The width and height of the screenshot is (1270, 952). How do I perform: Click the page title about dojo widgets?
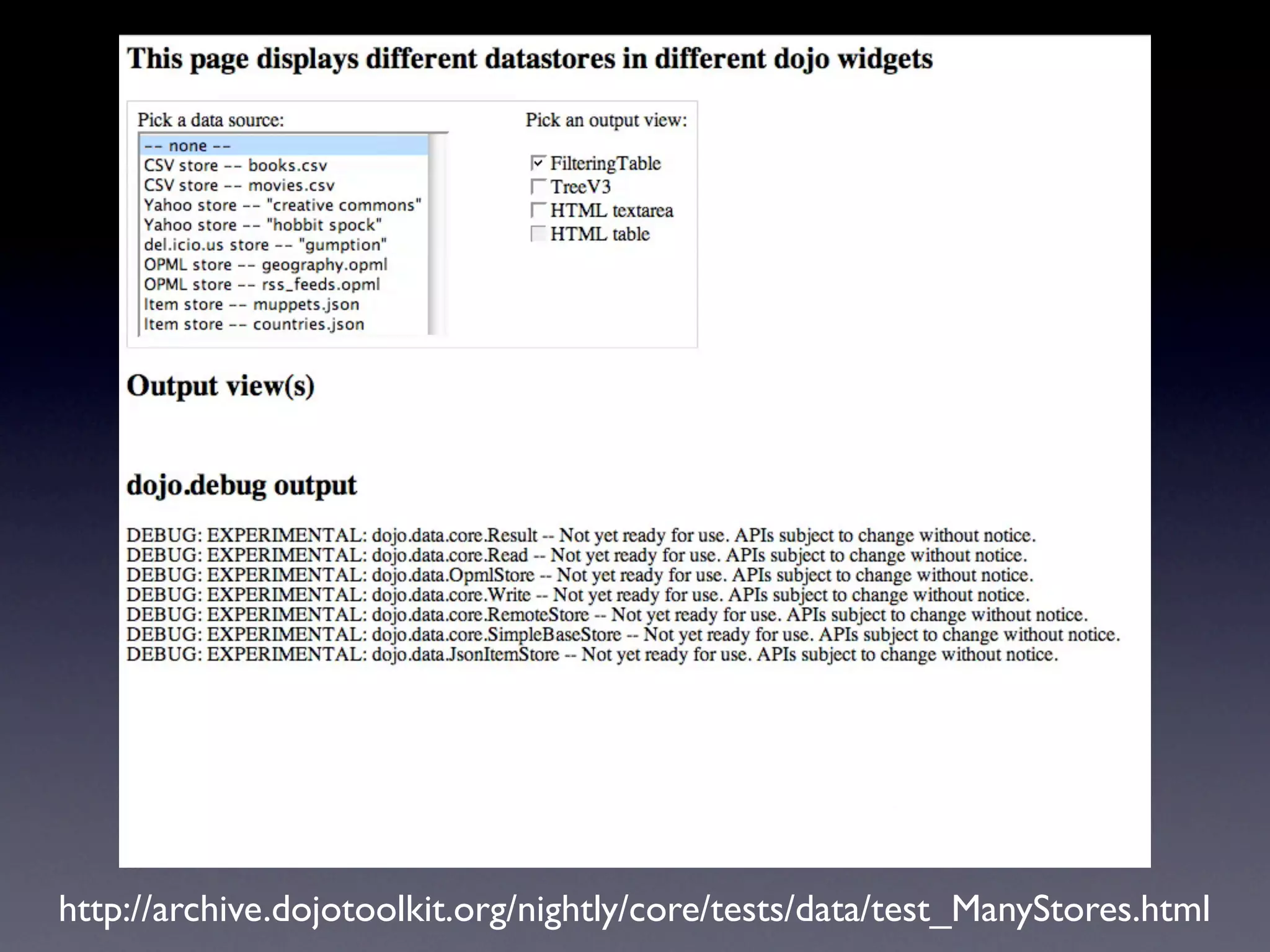click(530, 59)
